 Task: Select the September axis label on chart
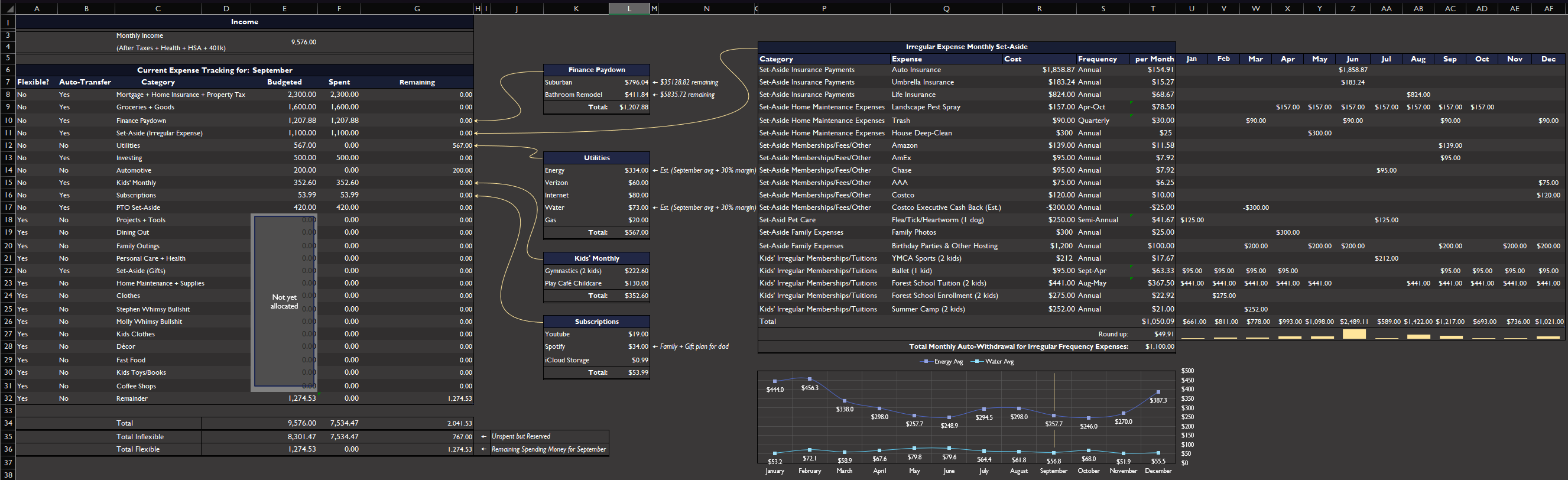pyautogui.click(x=1054, y=471)
